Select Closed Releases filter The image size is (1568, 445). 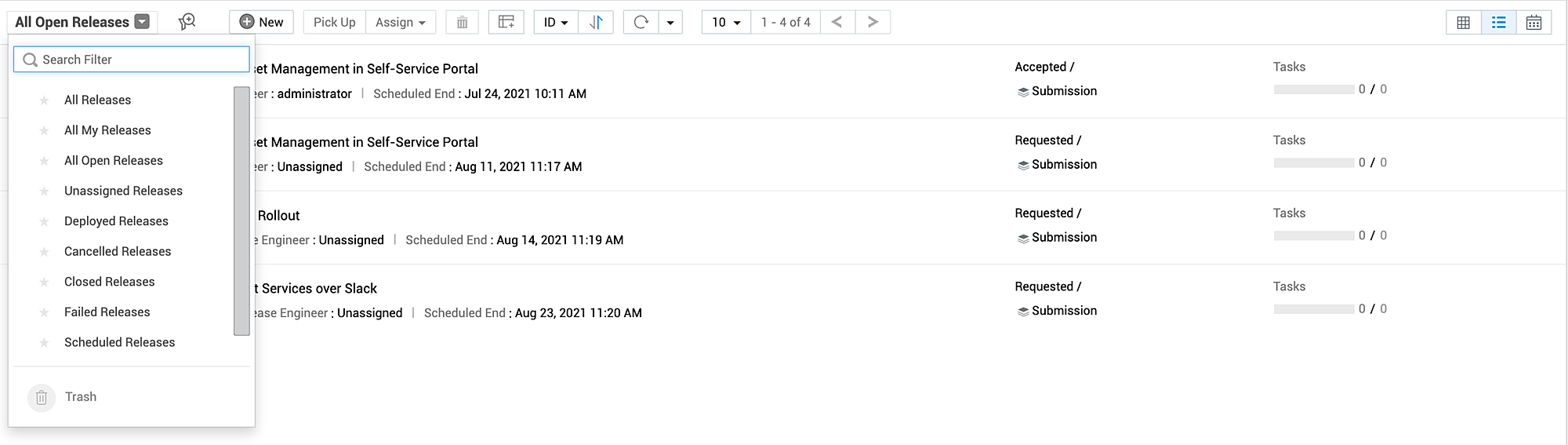point(110,282)
